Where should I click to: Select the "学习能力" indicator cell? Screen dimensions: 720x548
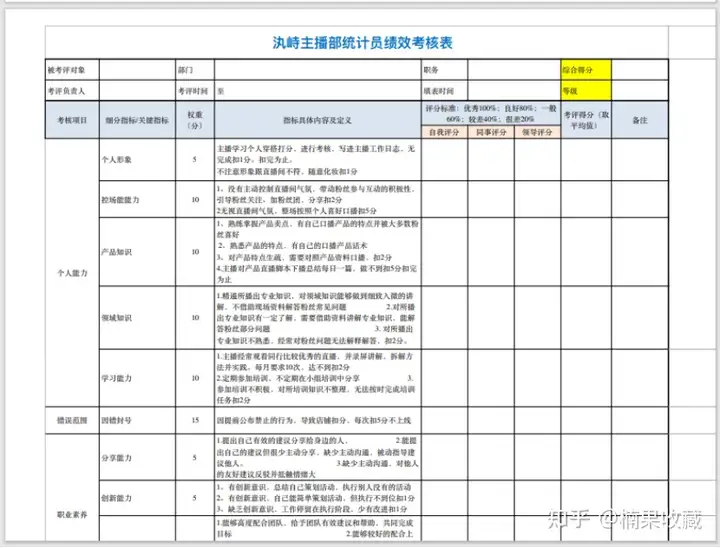point(137,378)
